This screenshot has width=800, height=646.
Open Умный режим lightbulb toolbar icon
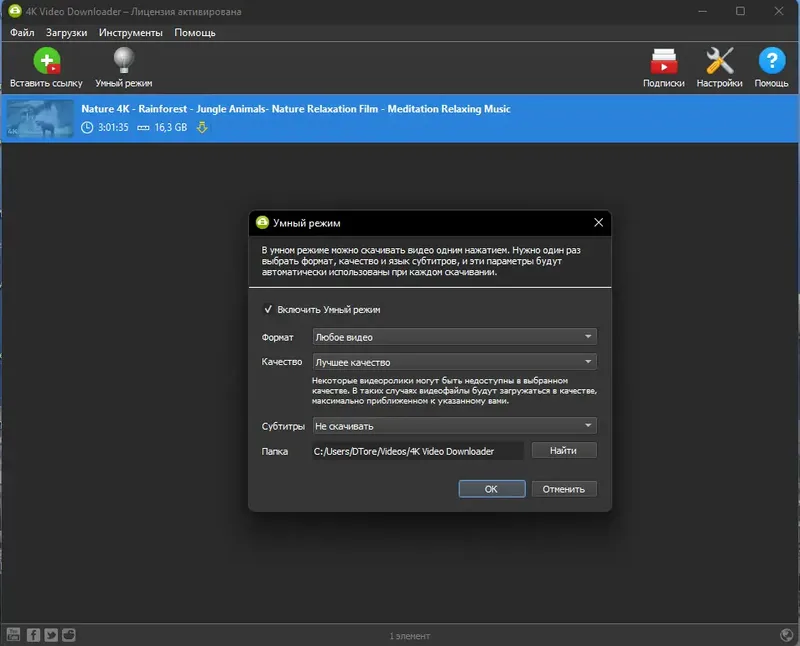123,60
